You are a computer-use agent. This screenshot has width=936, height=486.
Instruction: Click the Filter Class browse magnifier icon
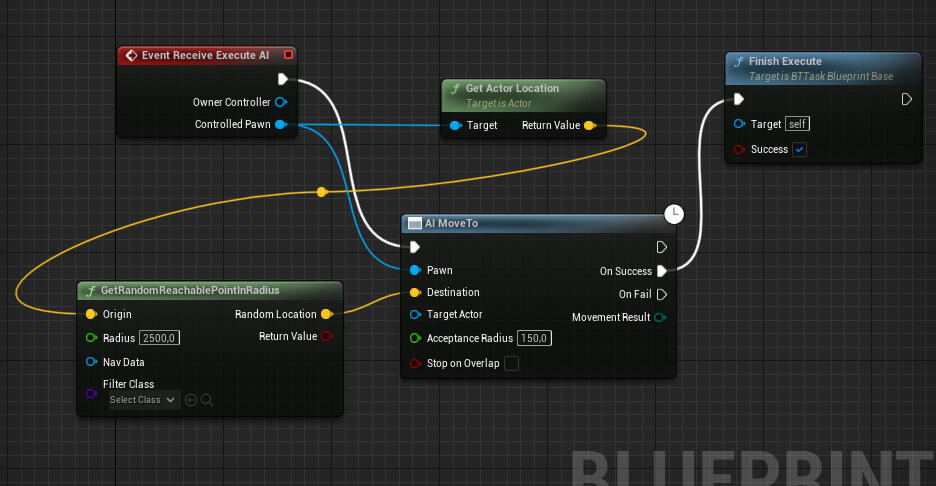207,400
